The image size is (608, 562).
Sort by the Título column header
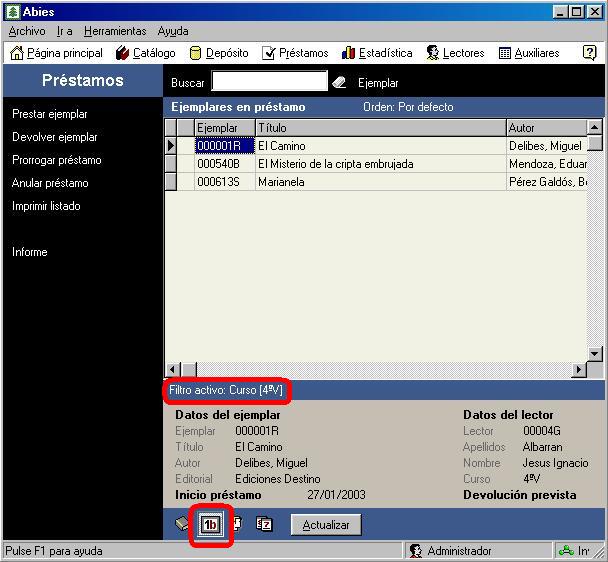380,128
